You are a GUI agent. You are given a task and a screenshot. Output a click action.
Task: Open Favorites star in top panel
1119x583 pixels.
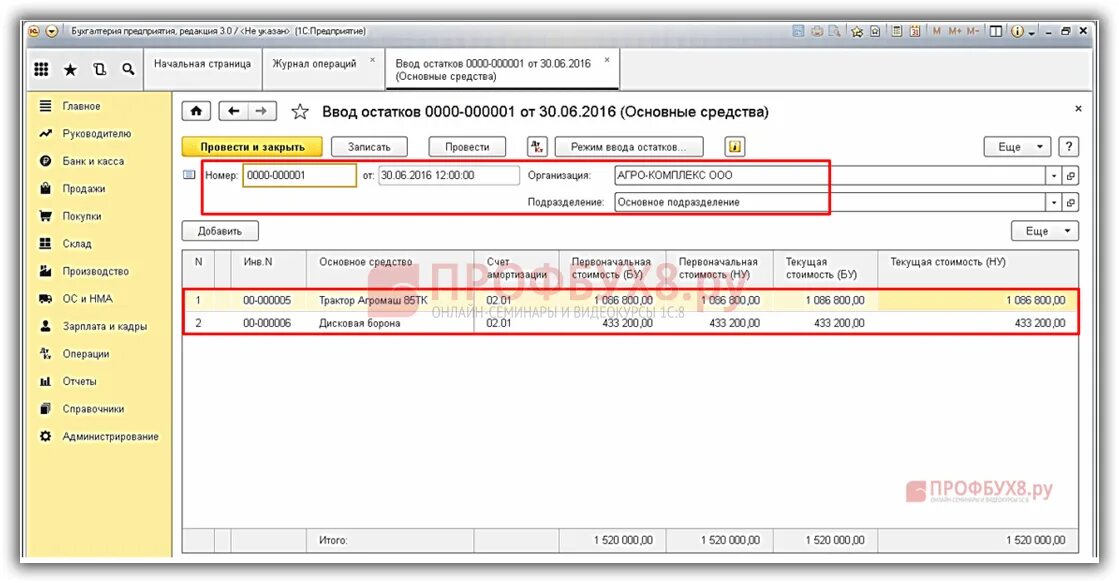pos(70,69)
